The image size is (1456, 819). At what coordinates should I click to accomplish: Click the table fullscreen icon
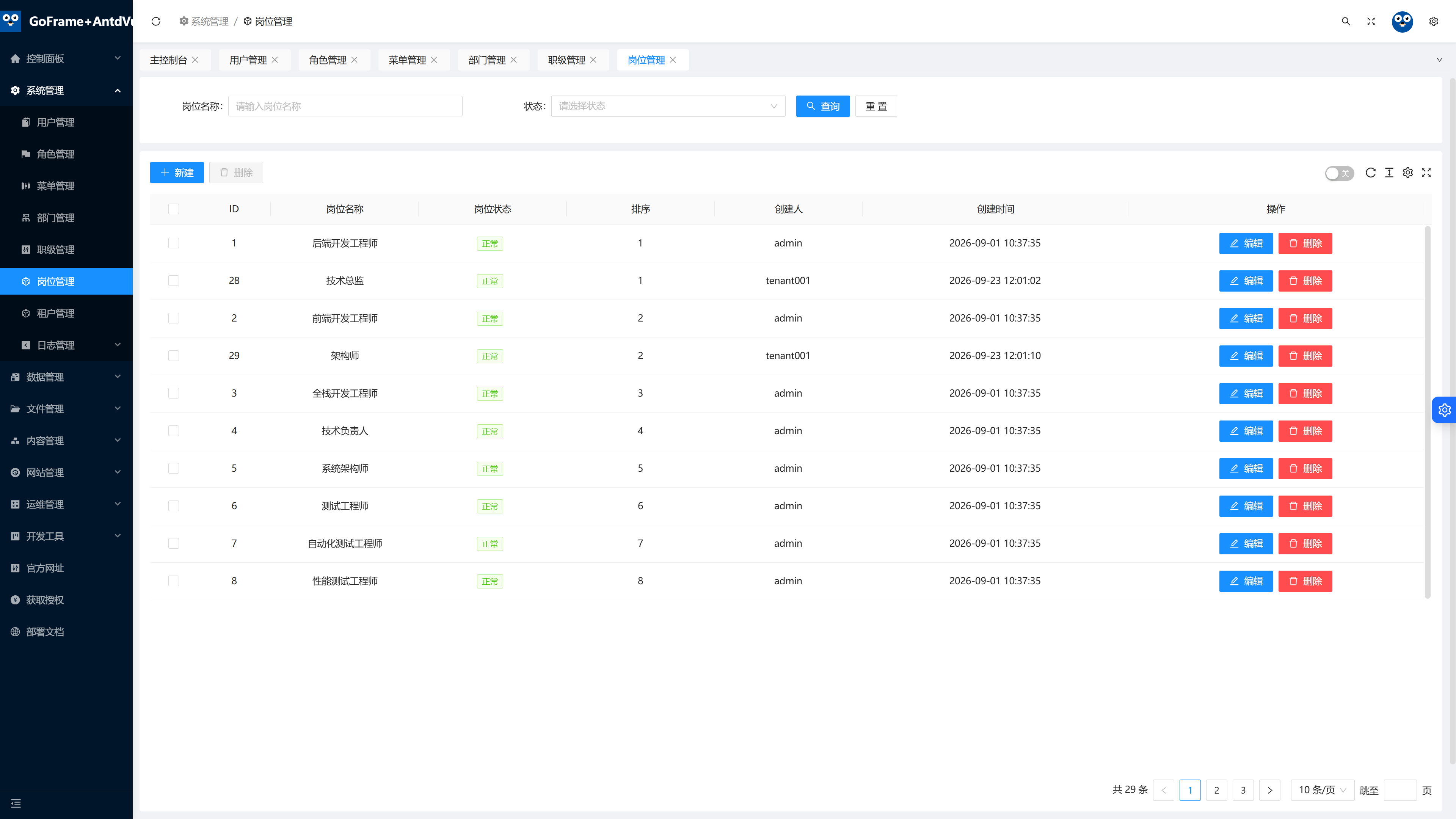pyautogui.click(x=1426, y=173)
